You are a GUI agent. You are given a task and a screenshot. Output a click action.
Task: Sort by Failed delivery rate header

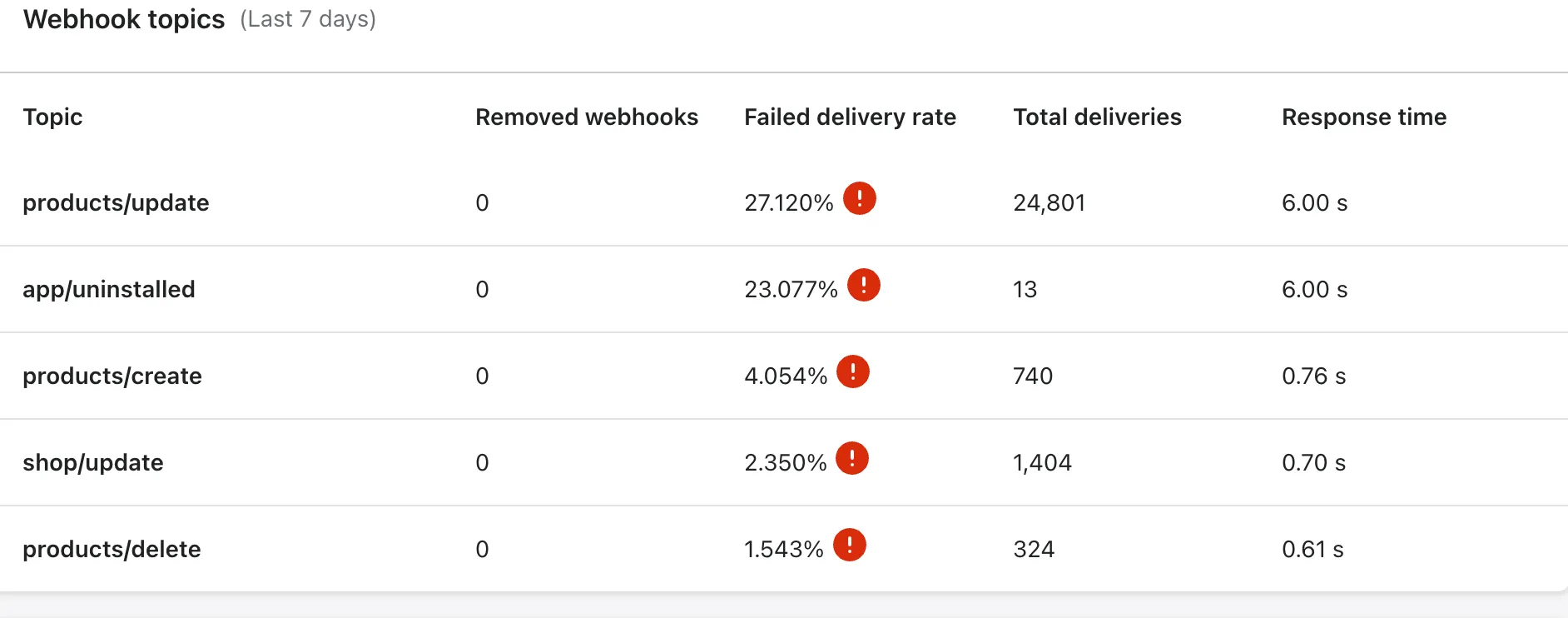tap(850, 117)
